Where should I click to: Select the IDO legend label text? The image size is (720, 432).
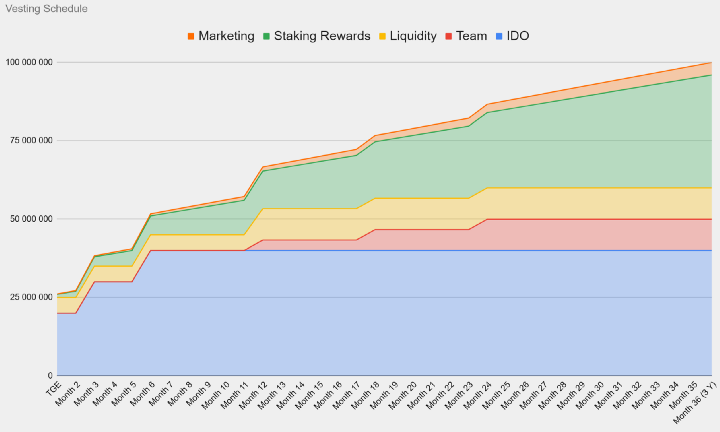(x=518, y=36)
